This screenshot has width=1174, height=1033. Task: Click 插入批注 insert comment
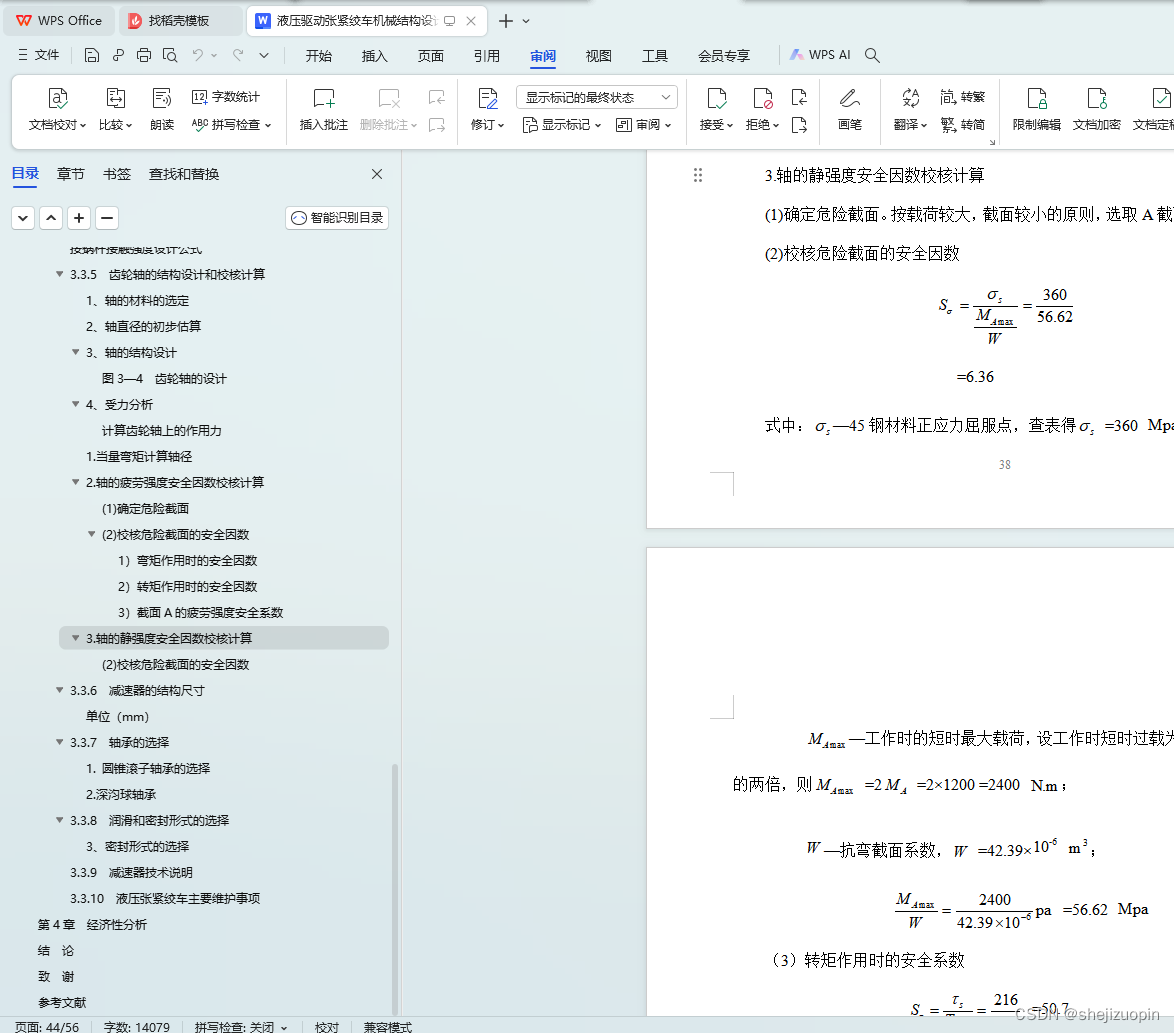coord(323,109)
